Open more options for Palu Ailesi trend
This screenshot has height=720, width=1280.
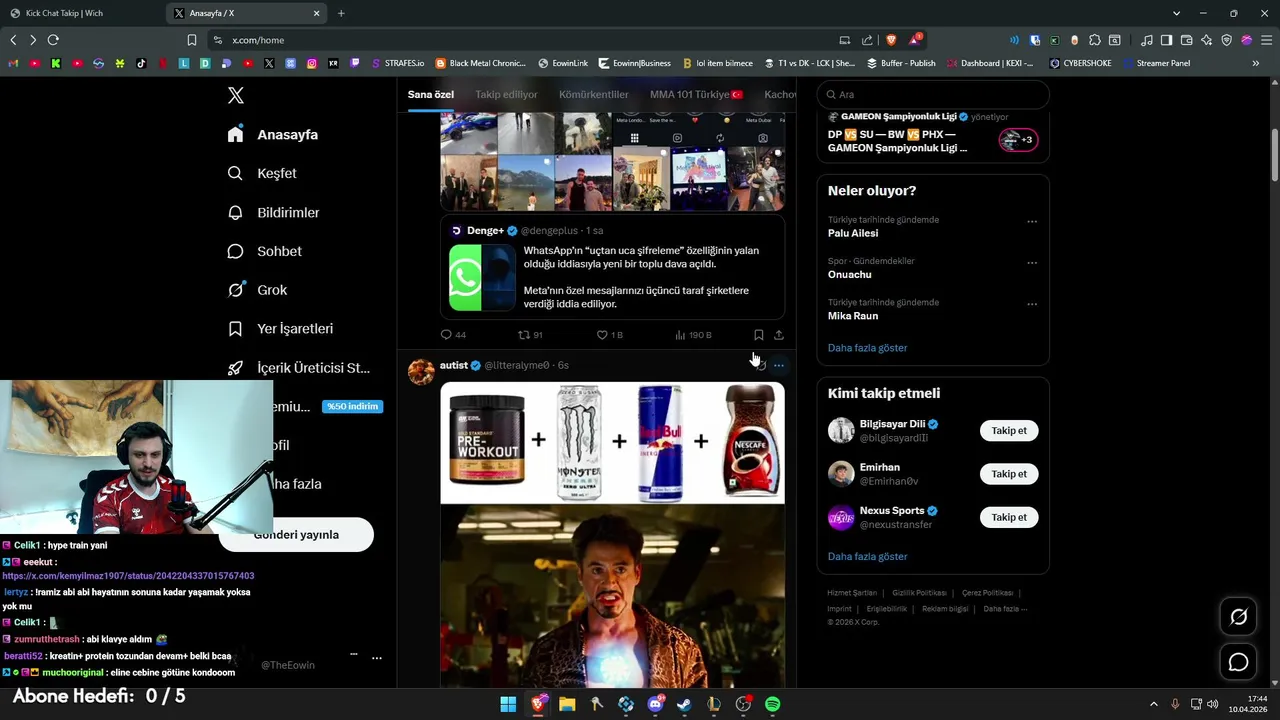[x=1032, y=221]
